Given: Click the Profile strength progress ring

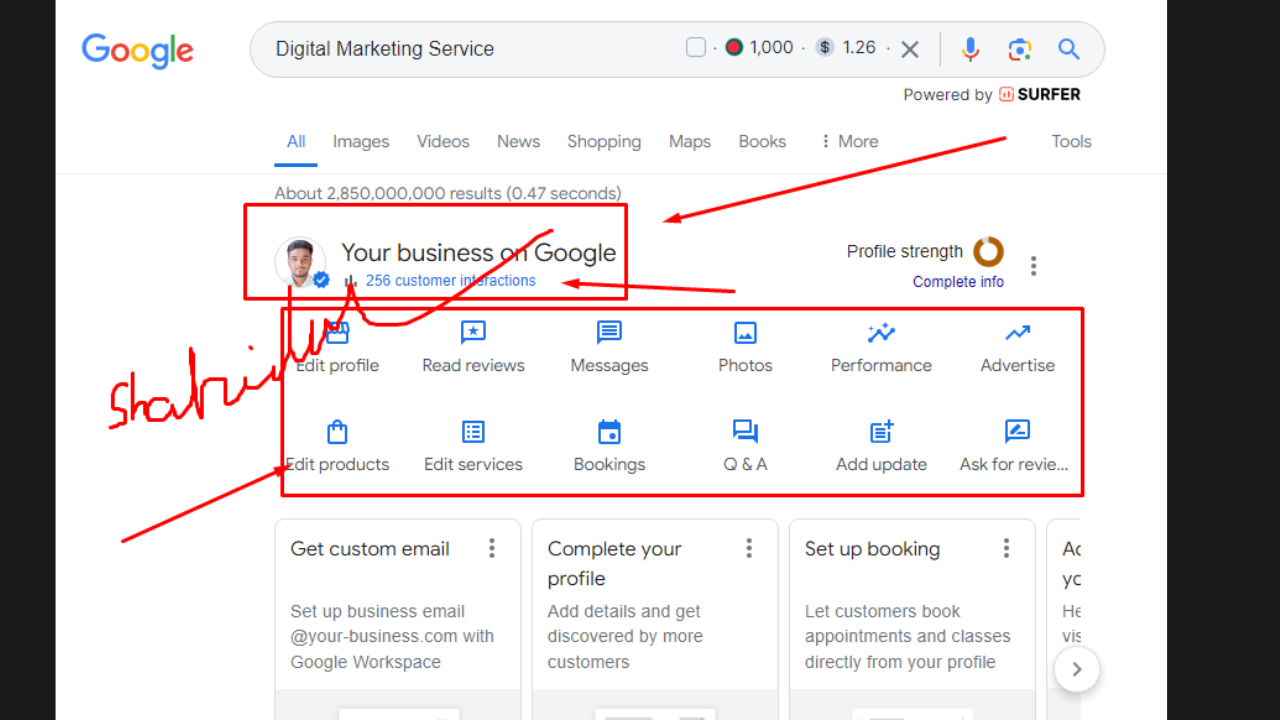Looking at the screenshot, I should 988,251.
